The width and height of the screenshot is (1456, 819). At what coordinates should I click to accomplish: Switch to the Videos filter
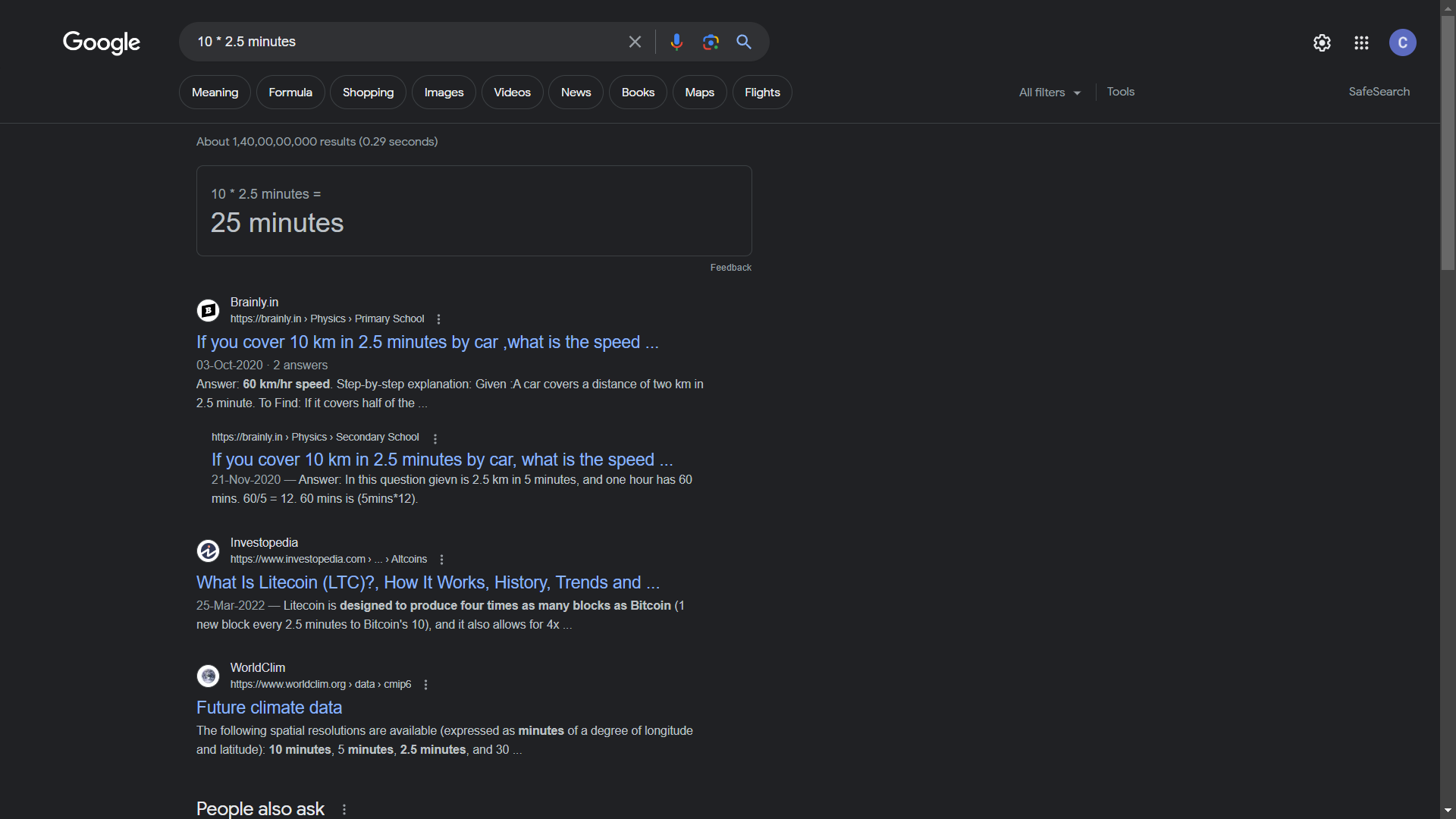tap(512, 93)
